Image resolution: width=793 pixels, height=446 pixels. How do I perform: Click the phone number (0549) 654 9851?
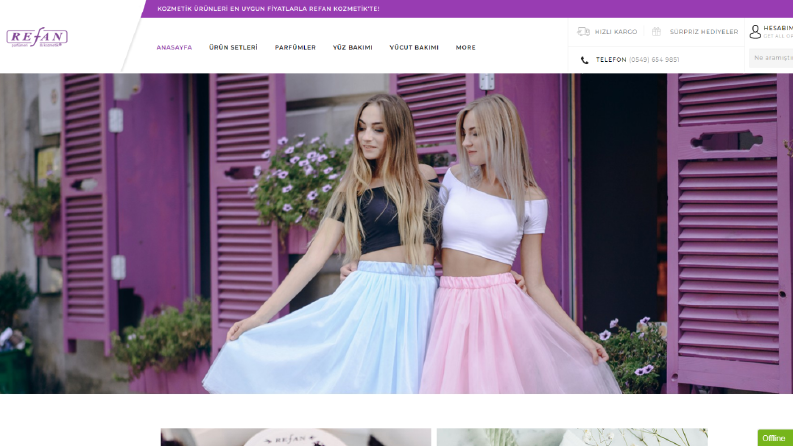pyautogui.click(x=654, y=60)
